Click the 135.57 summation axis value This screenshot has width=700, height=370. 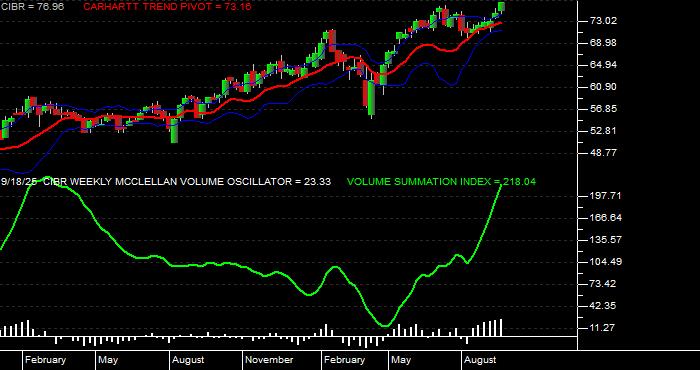point(605,240)
